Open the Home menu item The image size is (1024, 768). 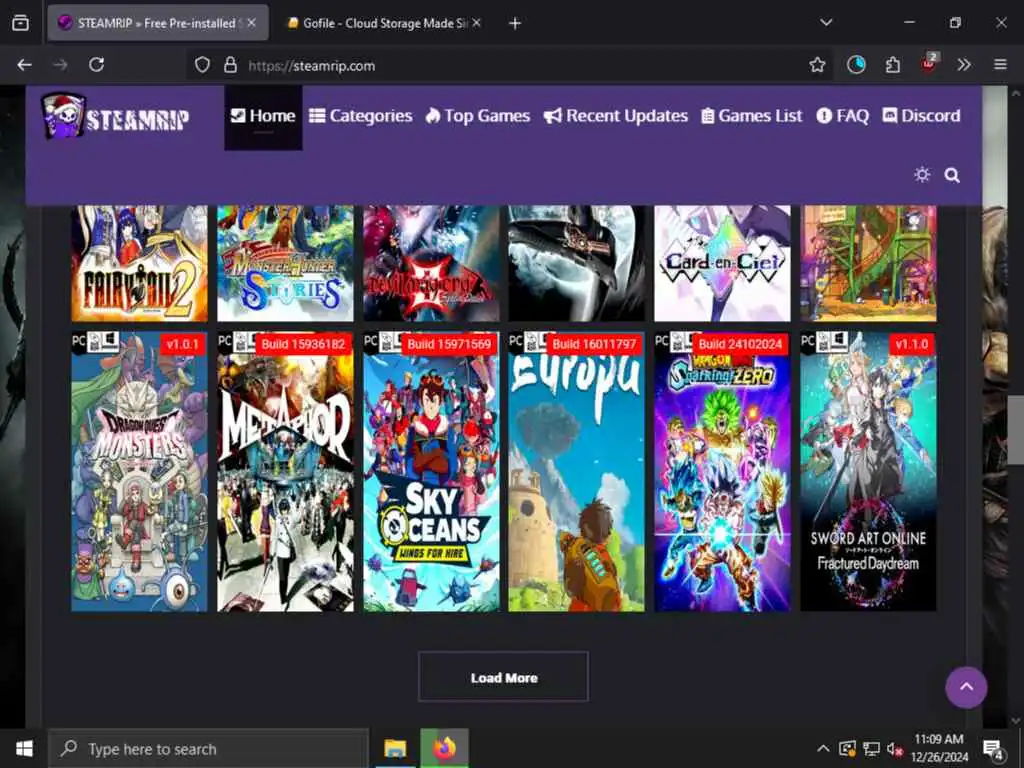(x=263, y=116)
